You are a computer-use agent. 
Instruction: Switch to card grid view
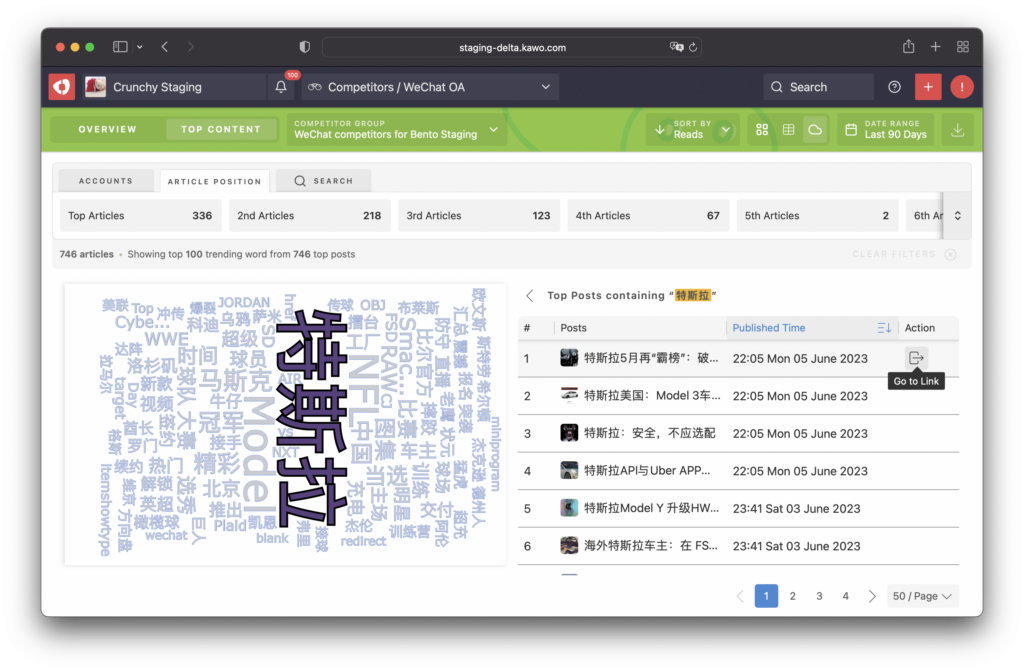tap(761, 129)
